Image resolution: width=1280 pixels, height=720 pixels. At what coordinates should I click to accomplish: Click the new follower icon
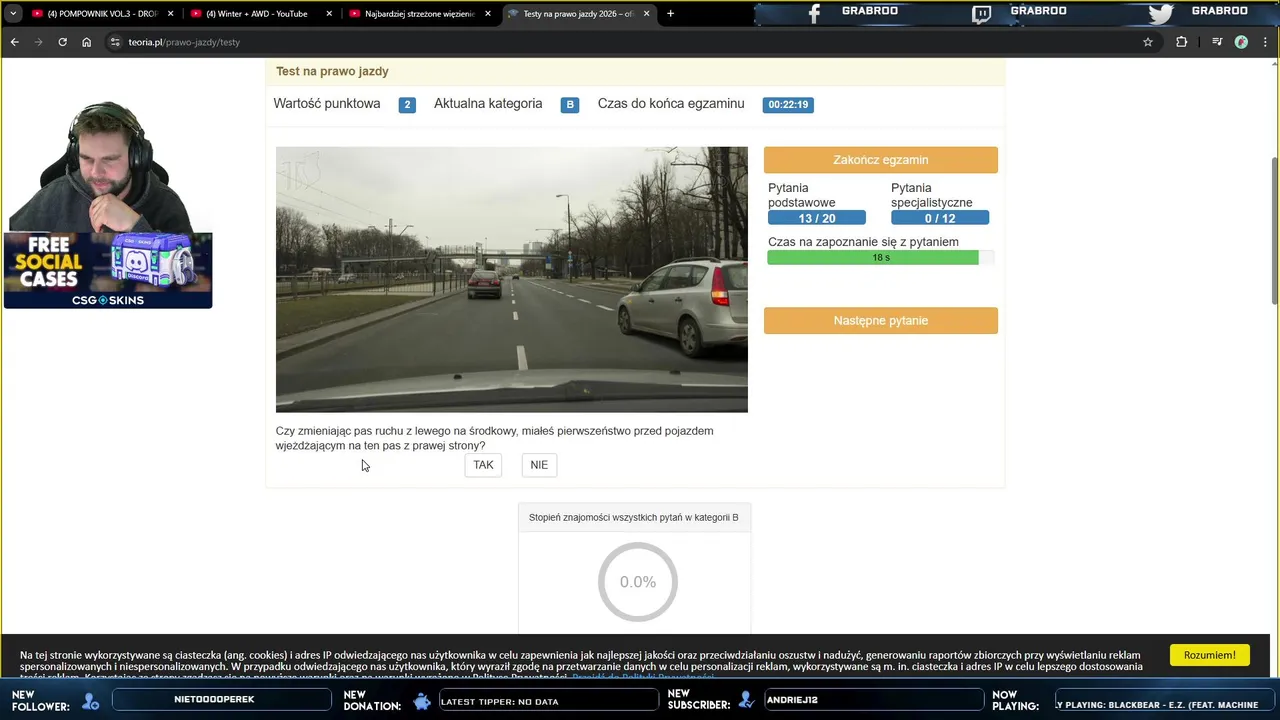click(x=90, y=701)
